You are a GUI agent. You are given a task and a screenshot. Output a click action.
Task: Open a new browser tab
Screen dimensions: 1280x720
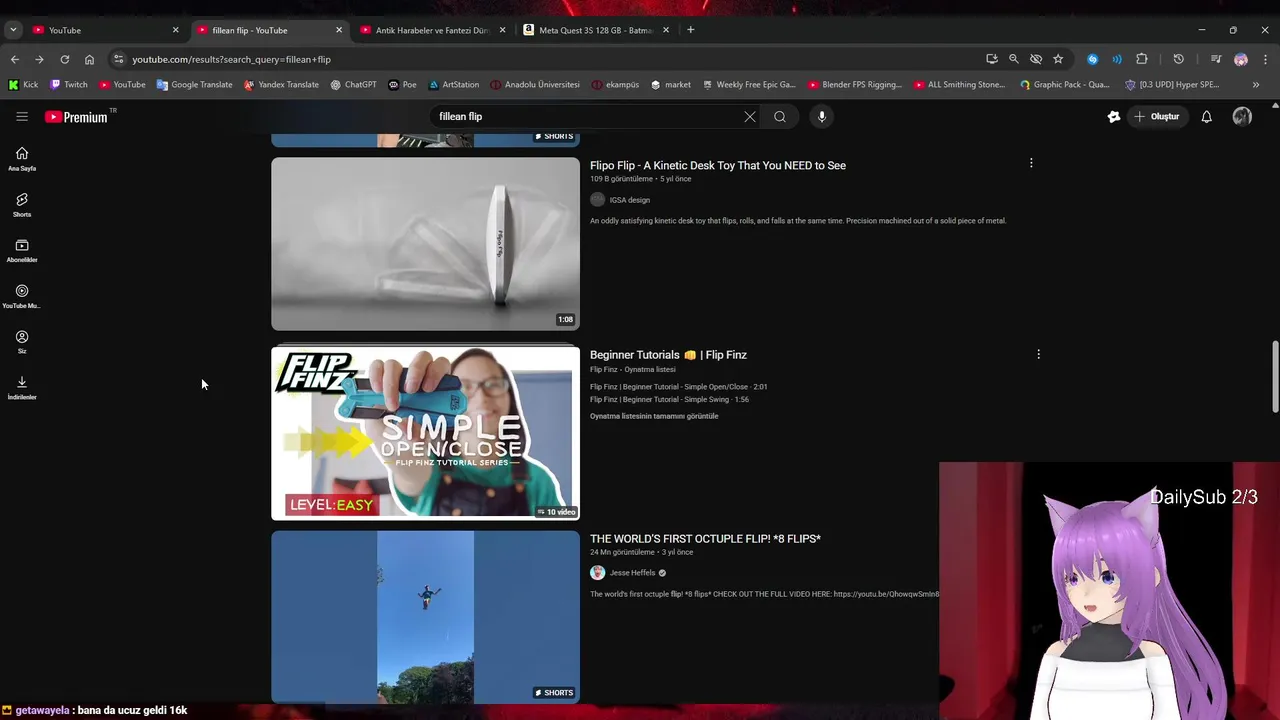[x=690, y=30]
